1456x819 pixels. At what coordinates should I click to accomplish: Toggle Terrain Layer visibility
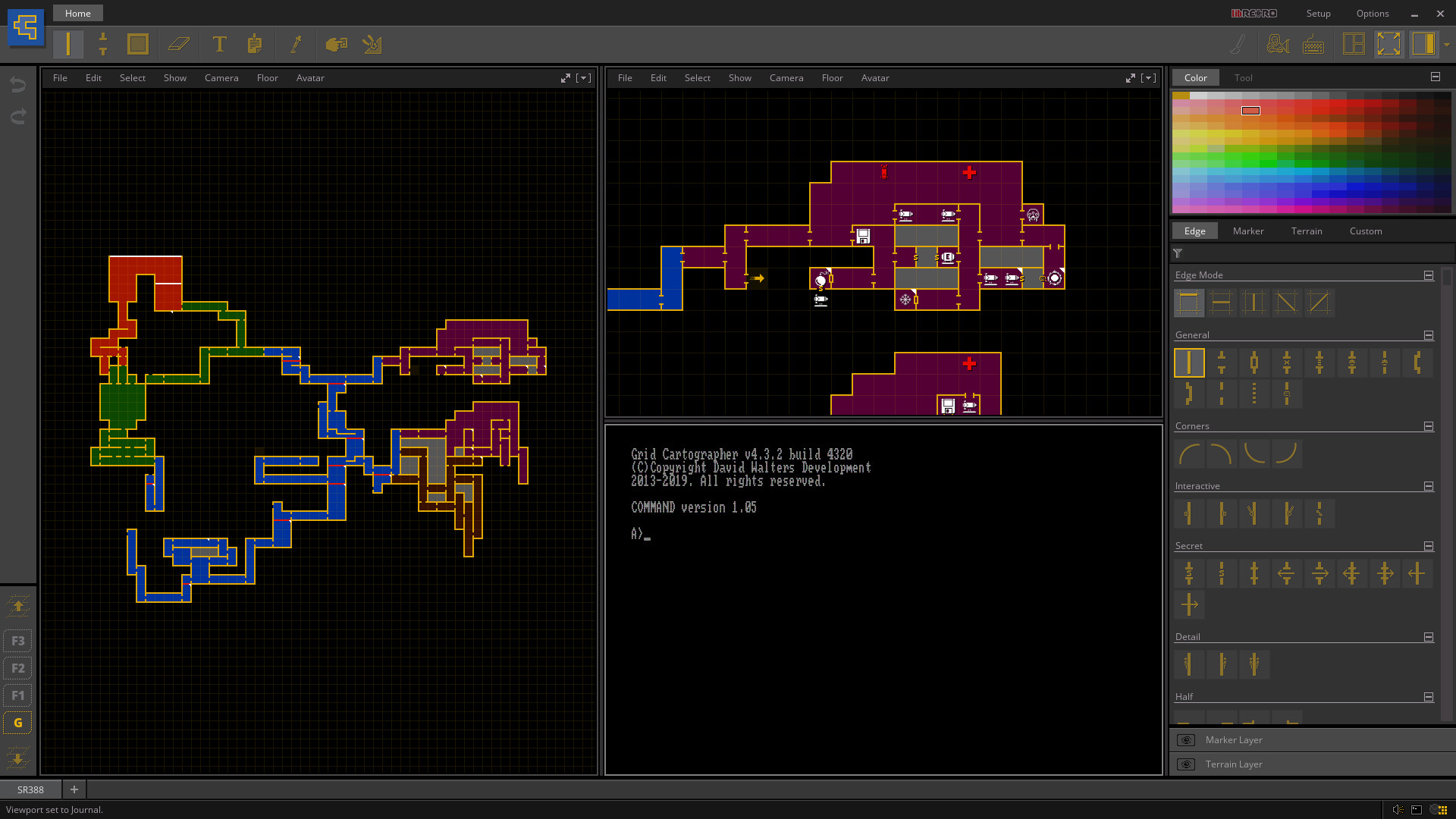pos(1186,764)
